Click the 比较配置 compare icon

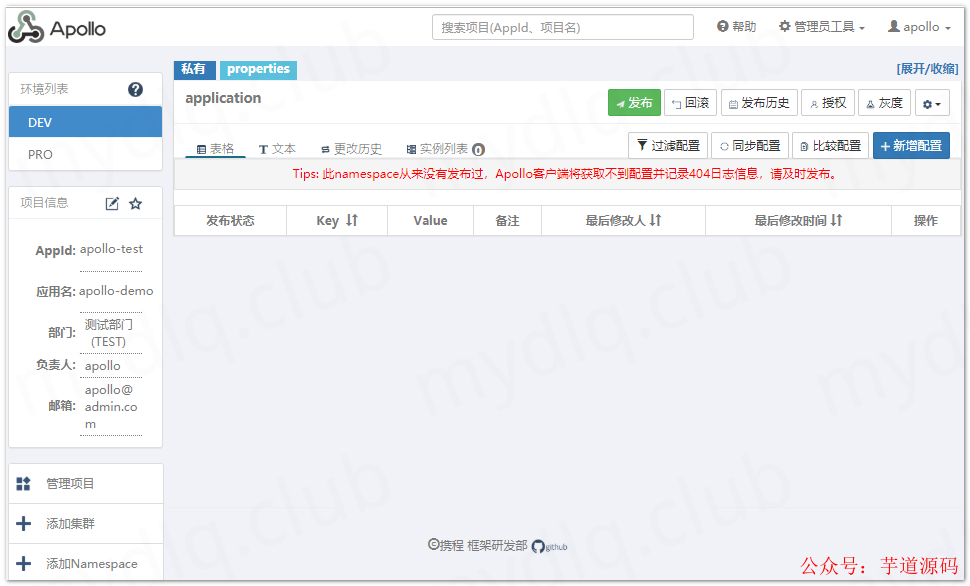[x=806, y=145]
